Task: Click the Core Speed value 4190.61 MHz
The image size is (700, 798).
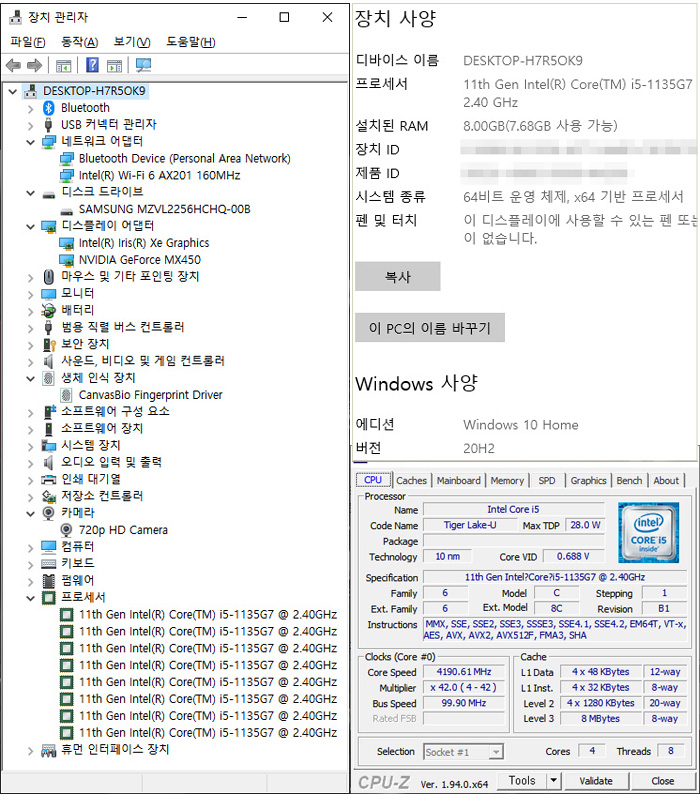Action: [x=464, y=672]
